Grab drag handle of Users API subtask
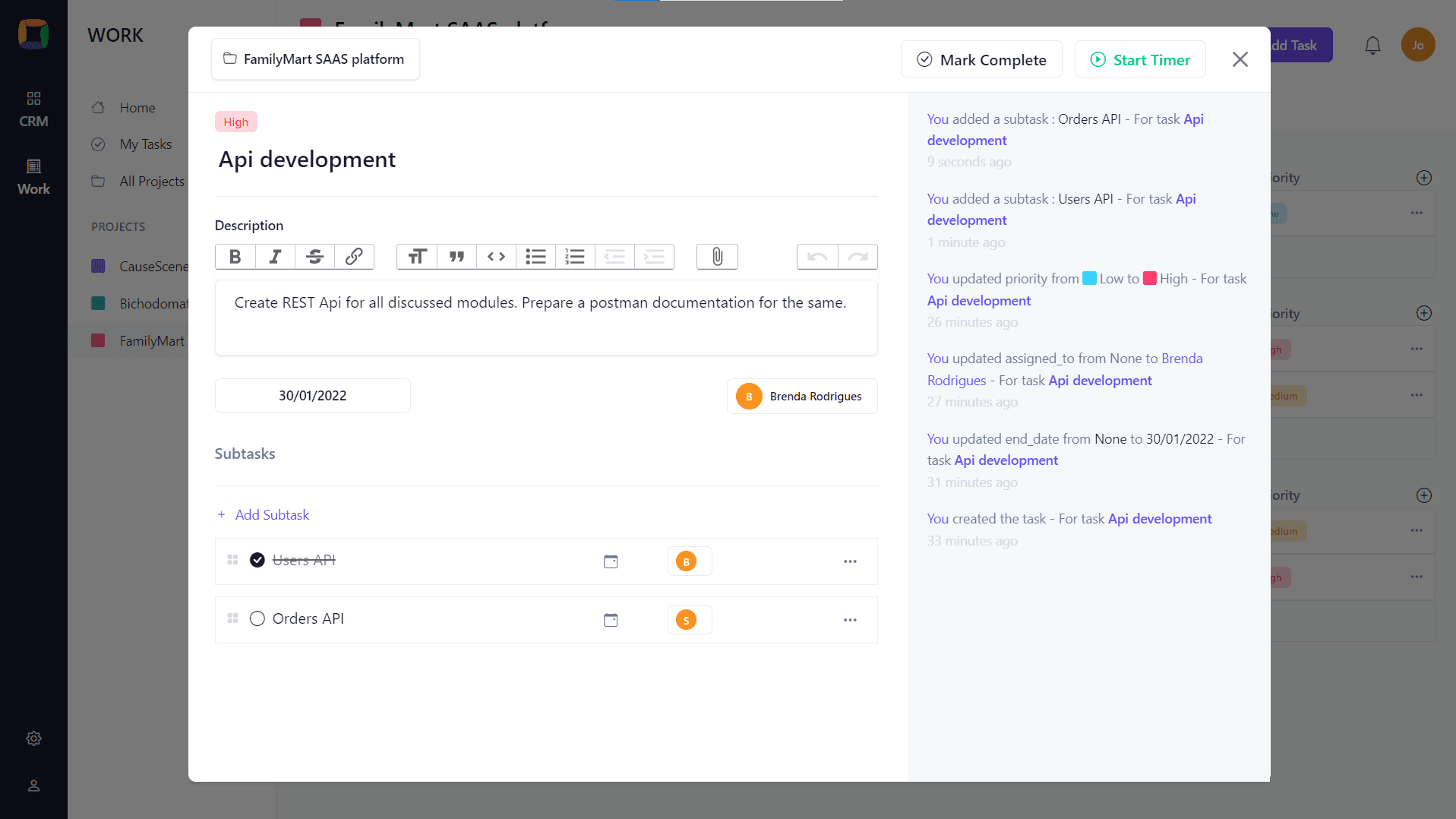 (x=232, y=560)
